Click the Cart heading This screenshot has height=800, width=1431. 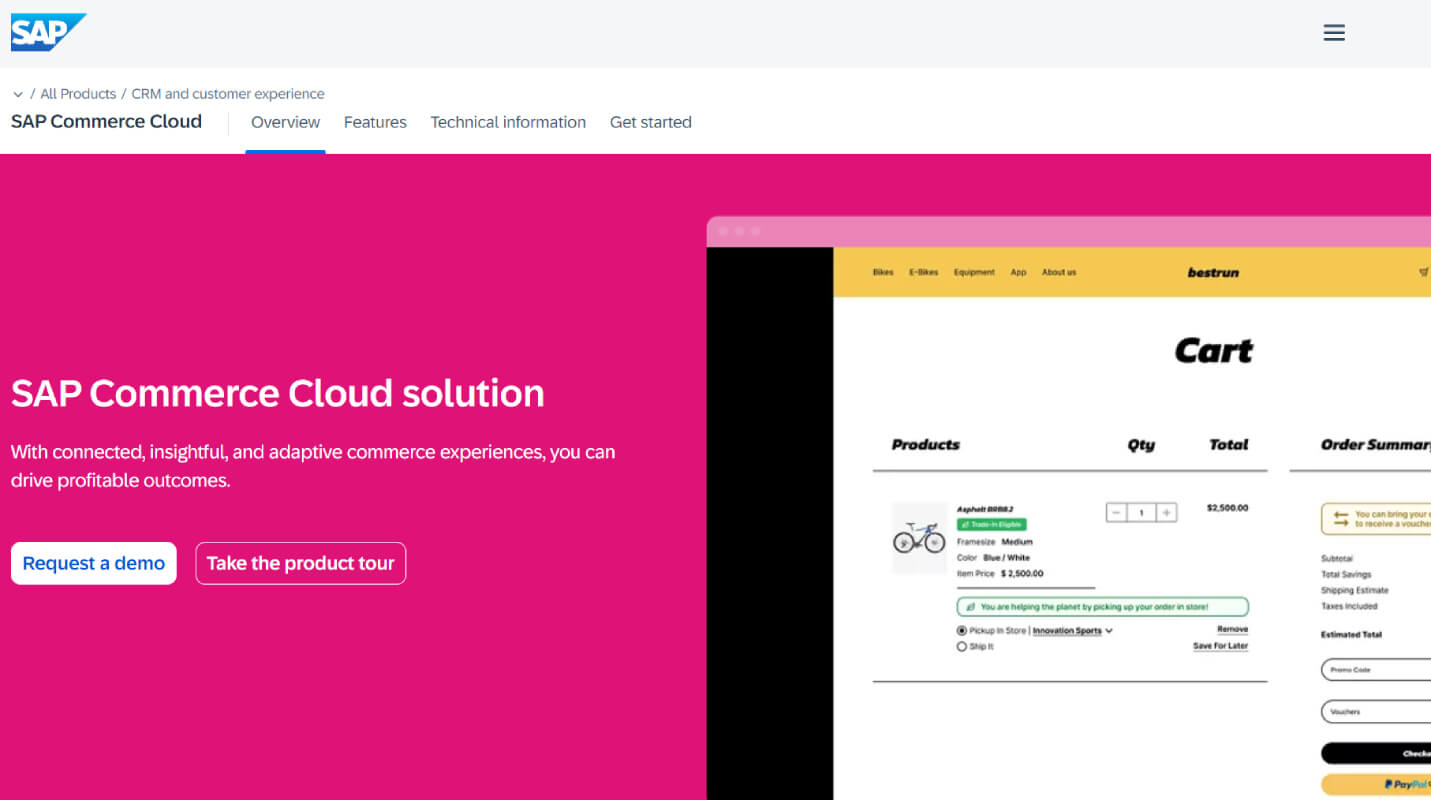tap(1213, 351)
